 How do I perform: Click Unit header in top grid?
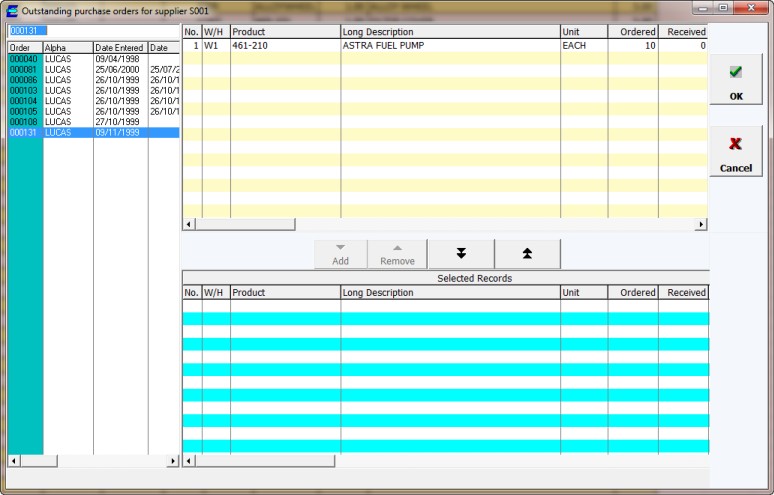click(584, 32)
